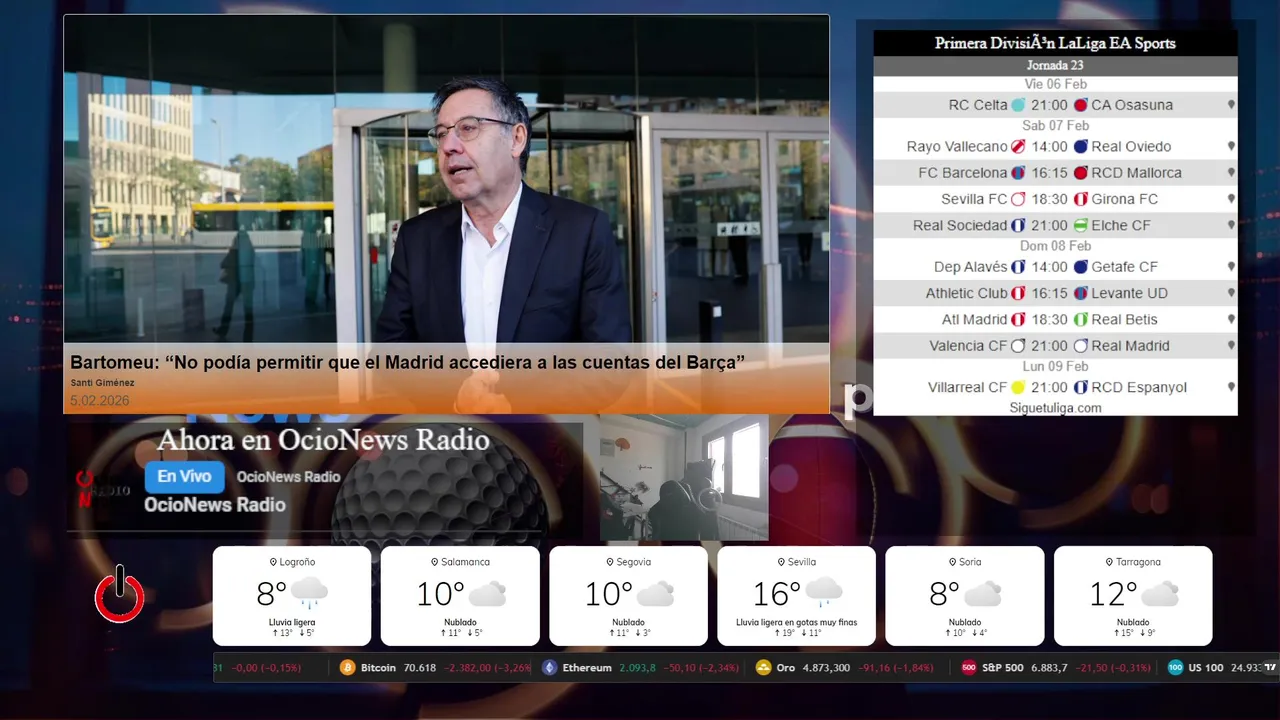Open the Bartomeu news headline
The height and width of the screenshot is (720, 1280).
(x=407, y=362)
